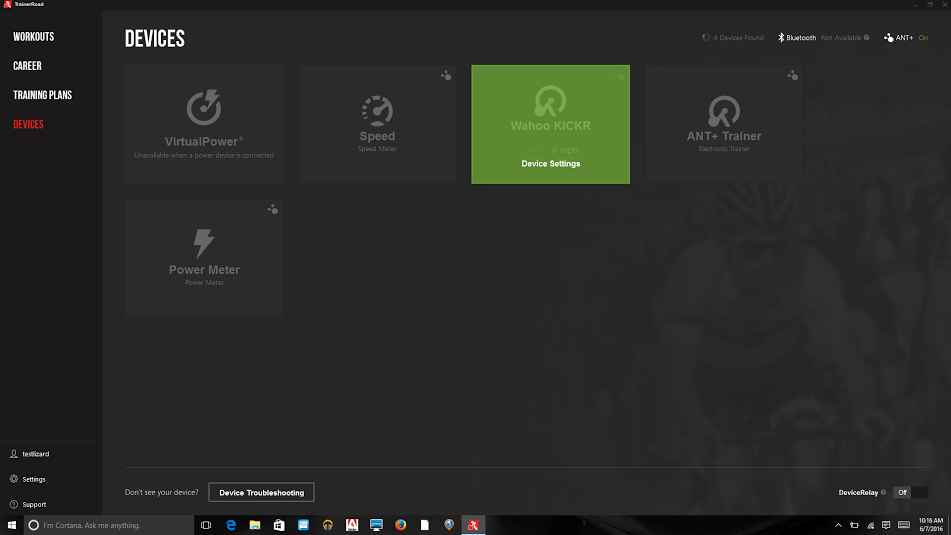The height and width of the screenshot is (535, 951).
Task: Click the 4 Devices Found spinner icon
Action: coord(706,38)
